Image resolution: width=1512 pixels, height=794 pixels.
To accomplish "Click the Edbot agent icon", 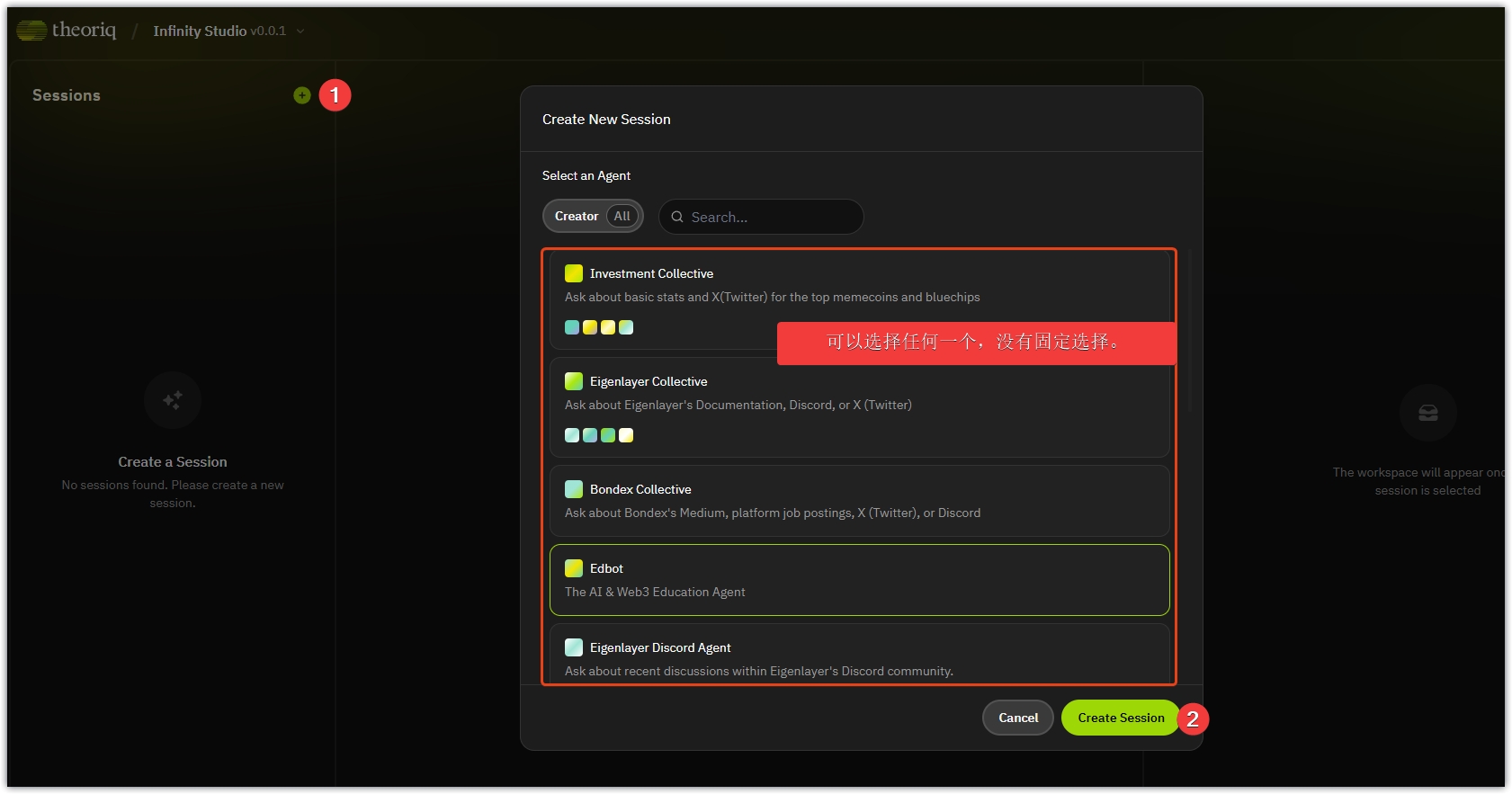I will click(x=573, y=568).
